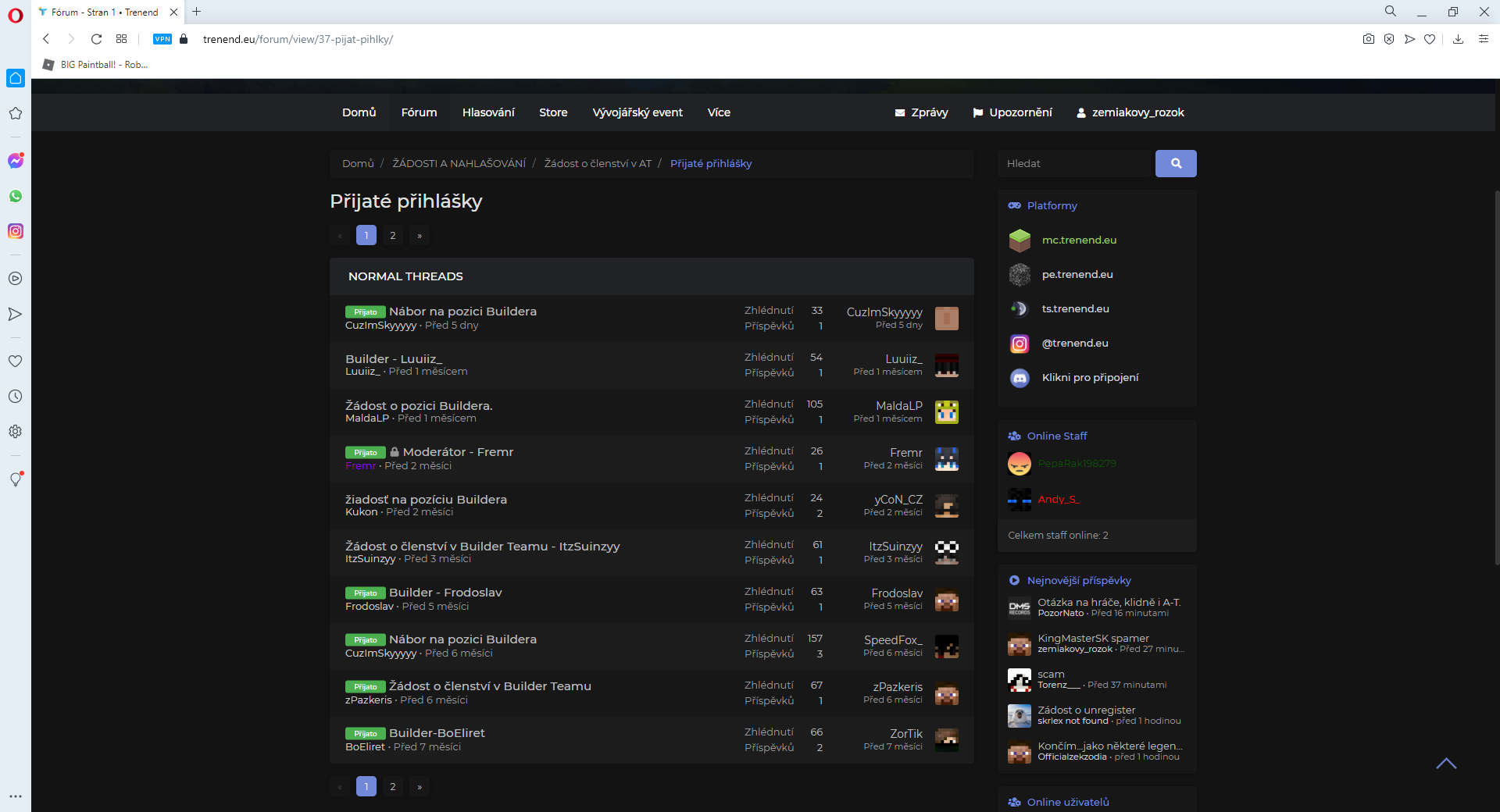Viewport: 1500px width, 812px height.
Task: Click the scroll-to-top arrow
Action: 1446,764
